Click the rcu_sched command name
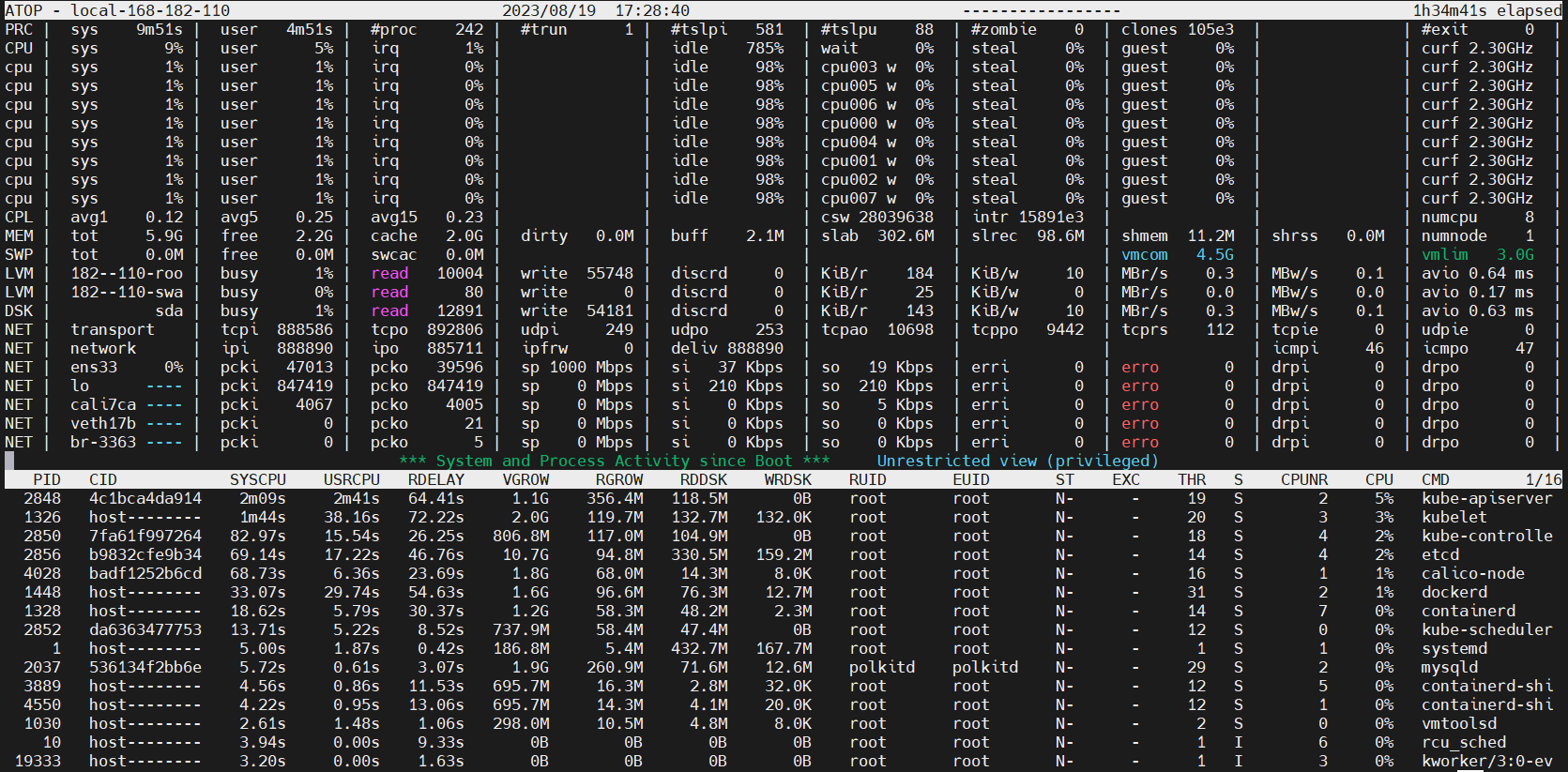This screenshot has width=1568, height=772. (x=1463, y=742)
